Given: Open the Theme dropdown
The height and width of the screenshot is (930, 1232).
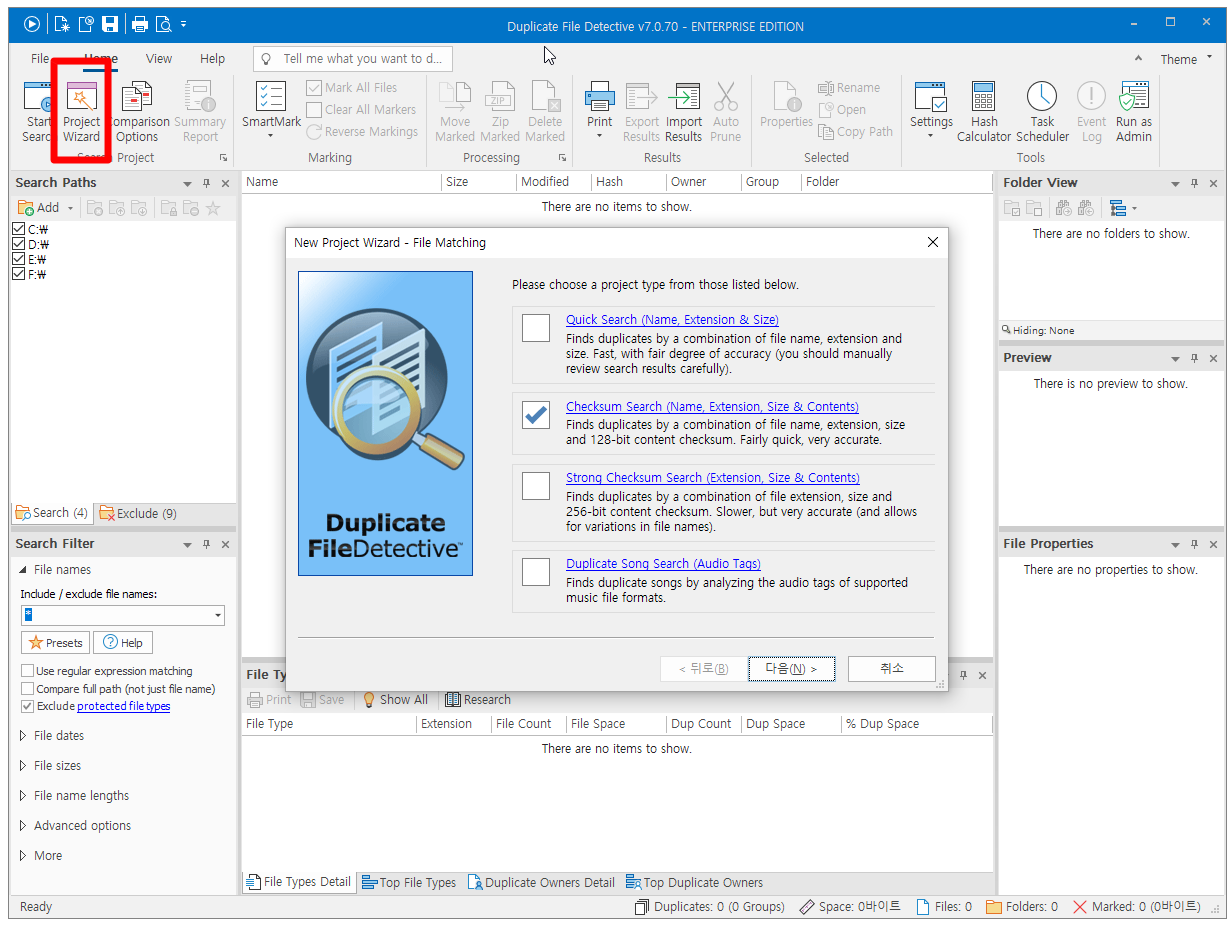Looking at the screenshot, I should pyautogui.click(x=1186, y=59).
